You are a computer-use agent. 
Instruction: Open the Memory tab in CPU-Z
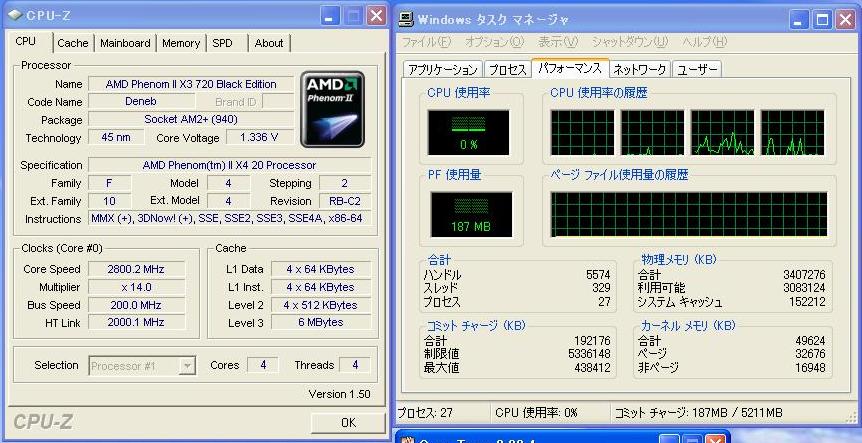(181, 43)
